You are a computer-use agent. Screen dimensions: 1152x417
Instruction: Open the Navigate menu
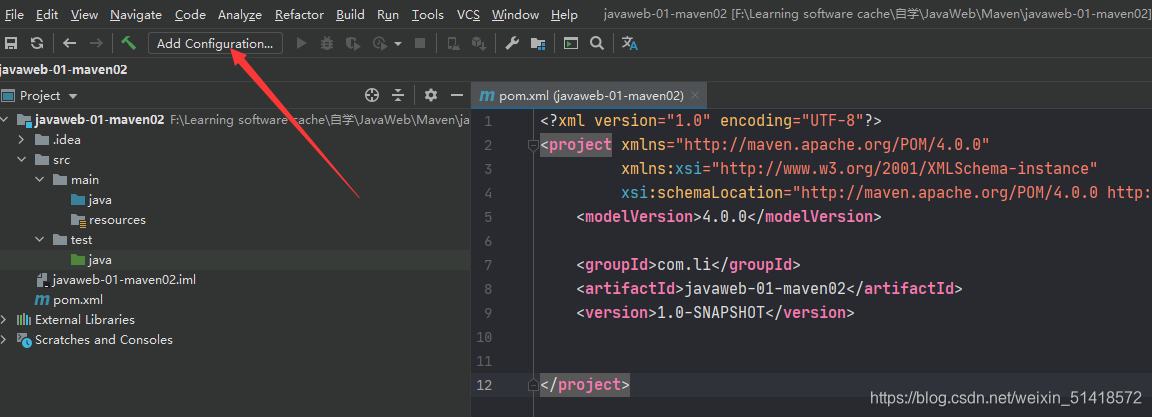(x=136, y=15)
